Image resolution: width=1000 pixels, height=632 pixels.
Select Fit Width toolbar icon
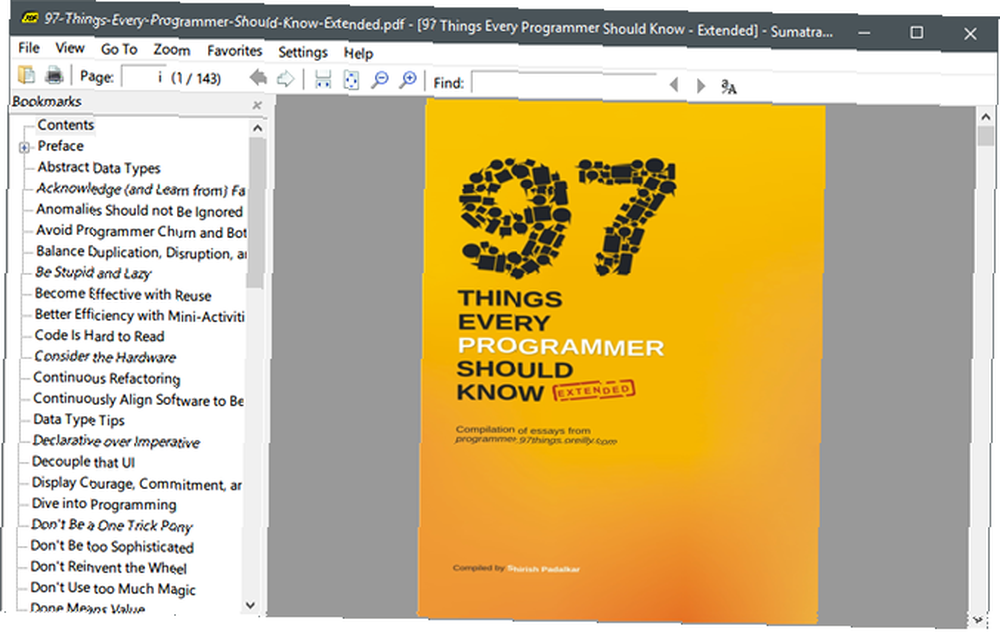coord(323,80)
